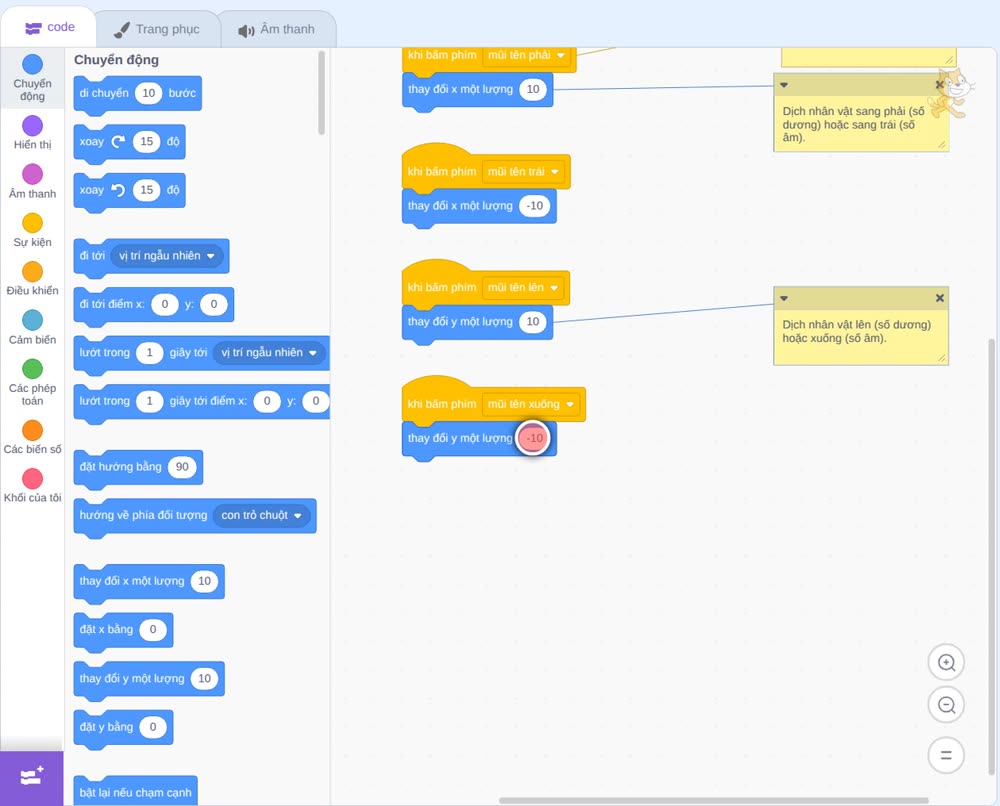Open the Sự kiện block category
Image resolution: width=1000 pixels, height=806 pixels.
pyautogui.click(x=32, y=230)
